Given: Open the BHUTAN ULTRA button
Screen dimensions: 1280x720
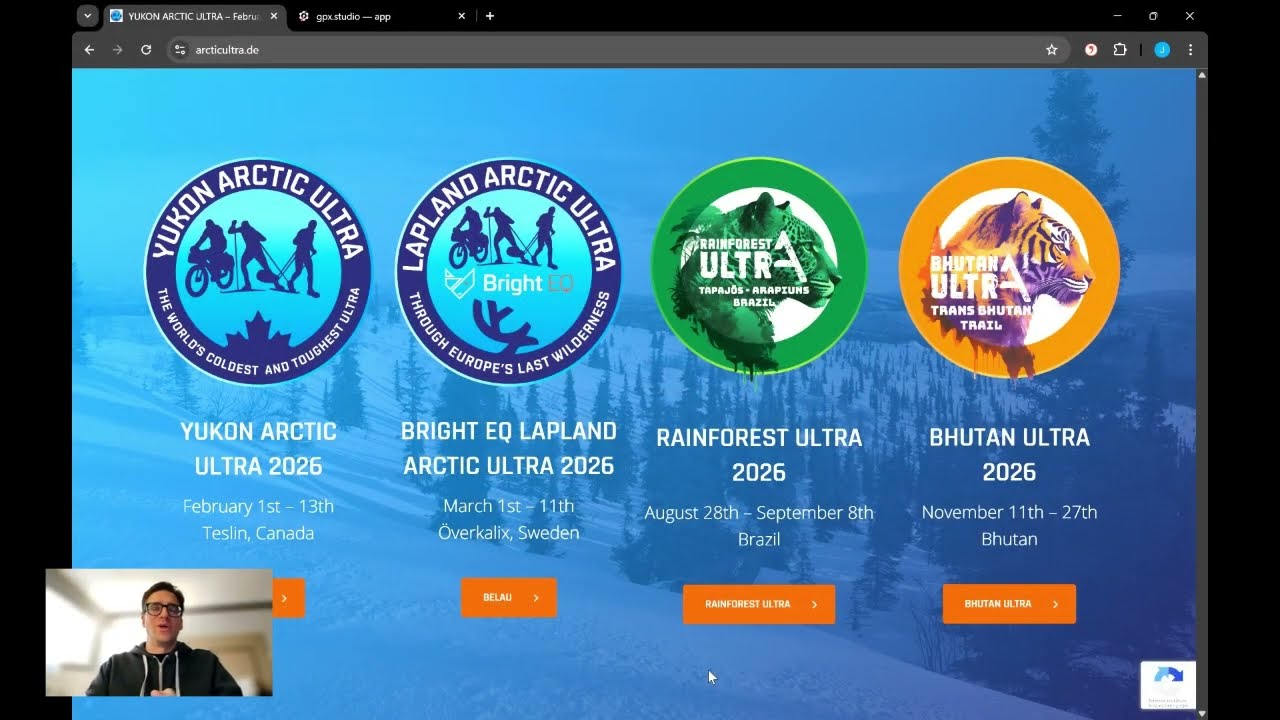Looking at the screenshot, I should click(1009, 604).
